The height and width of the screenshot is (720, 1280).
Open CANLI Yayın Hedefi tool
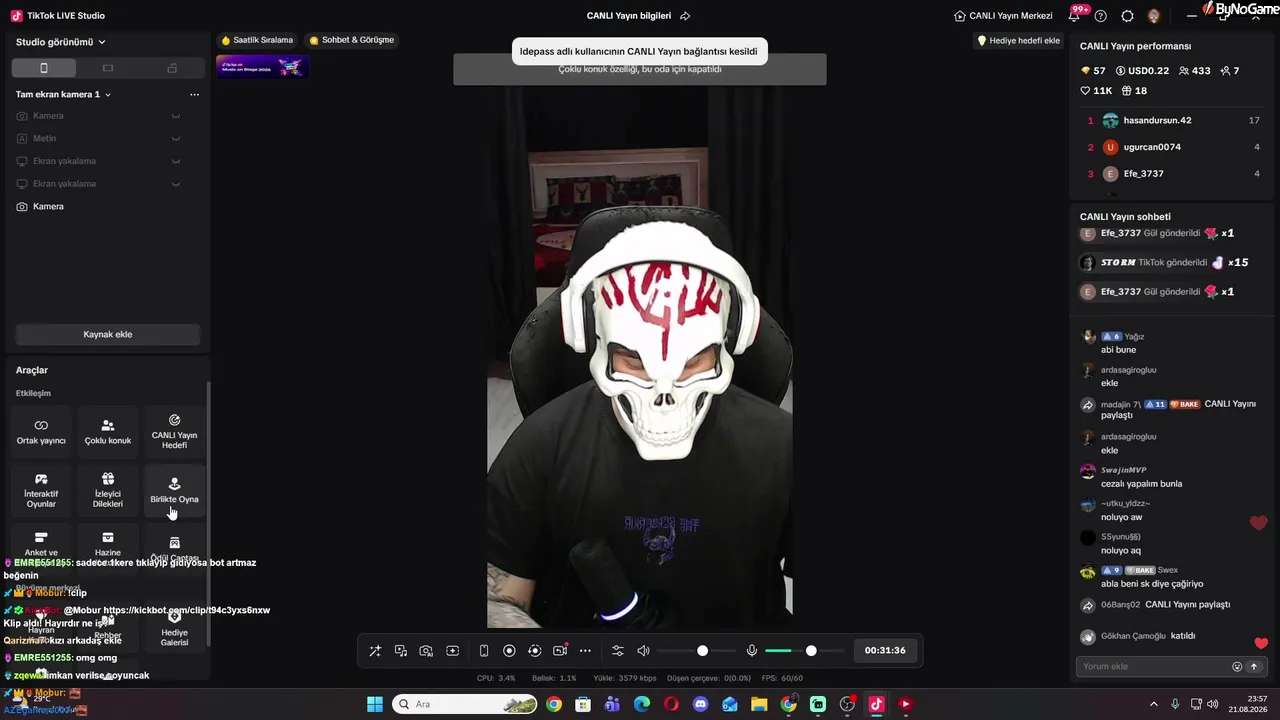[x=174, y=431]
